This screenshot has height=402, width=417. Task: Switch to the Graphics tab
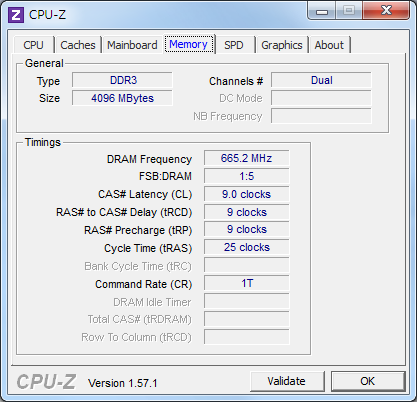pos(282,45)
